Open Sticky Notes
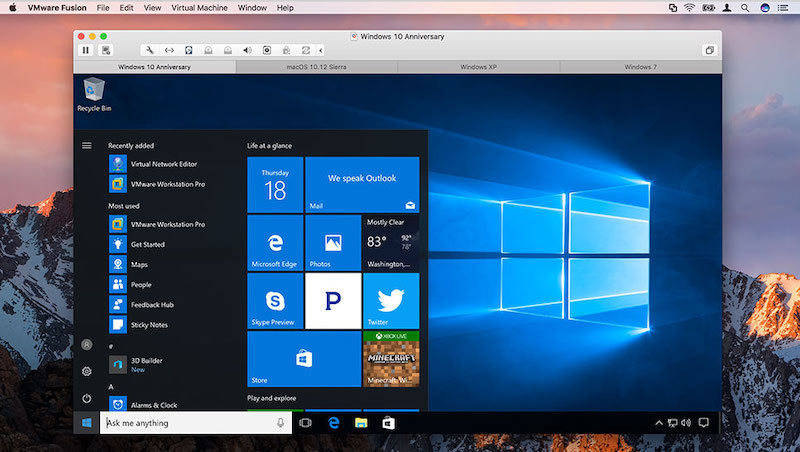 pos(138,325)
